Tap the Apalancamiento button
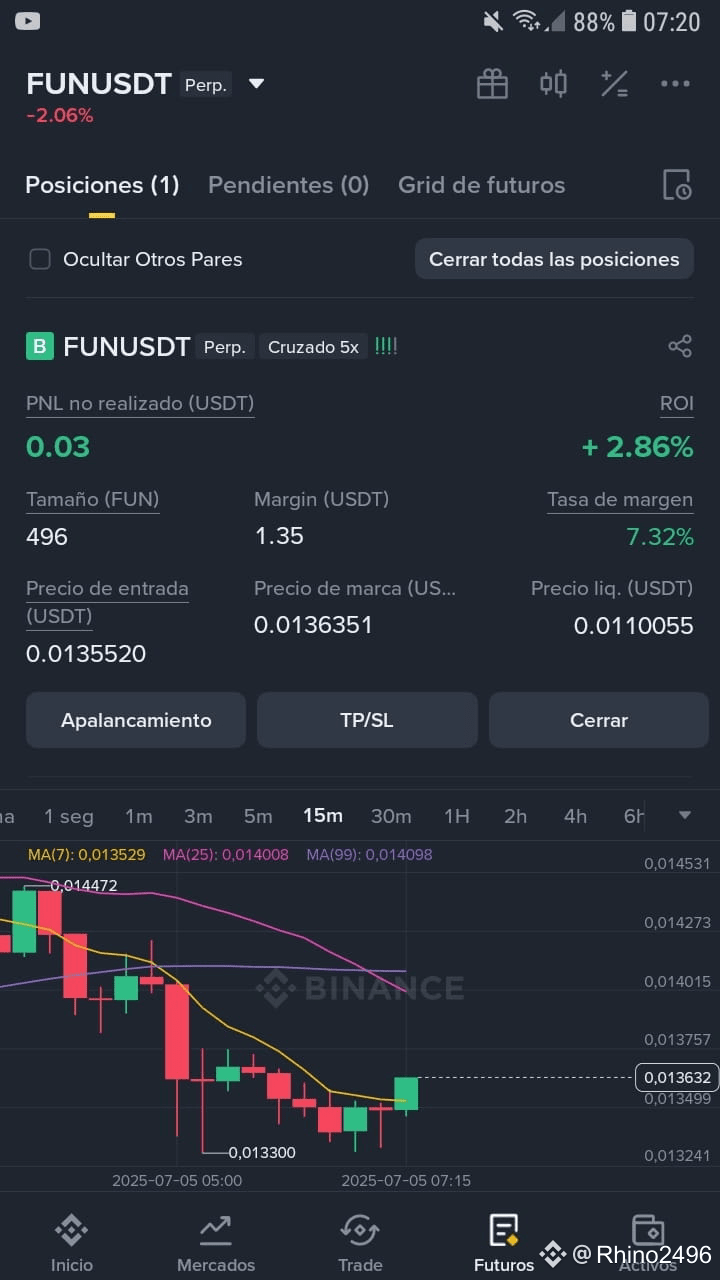This screenshot has height=1280, width=720. (136, 720)
